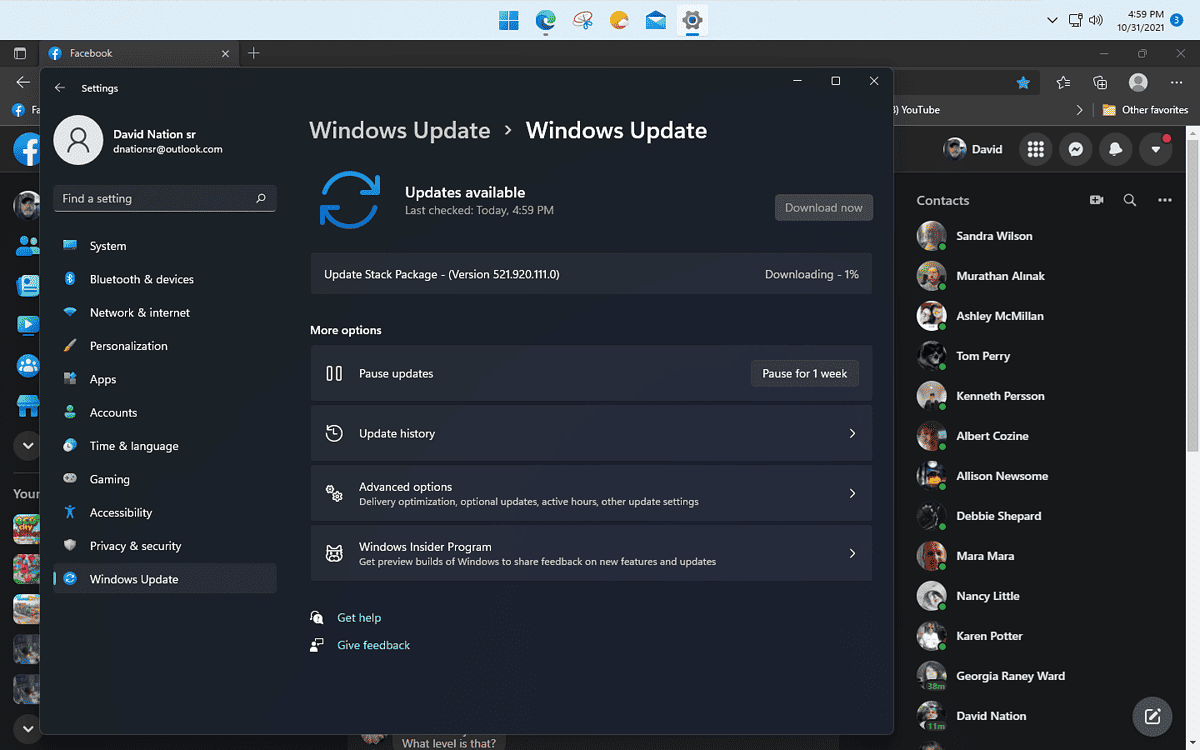1200x750 pixels.
Task: Expand the Update history row
Action: click(591, 433)
